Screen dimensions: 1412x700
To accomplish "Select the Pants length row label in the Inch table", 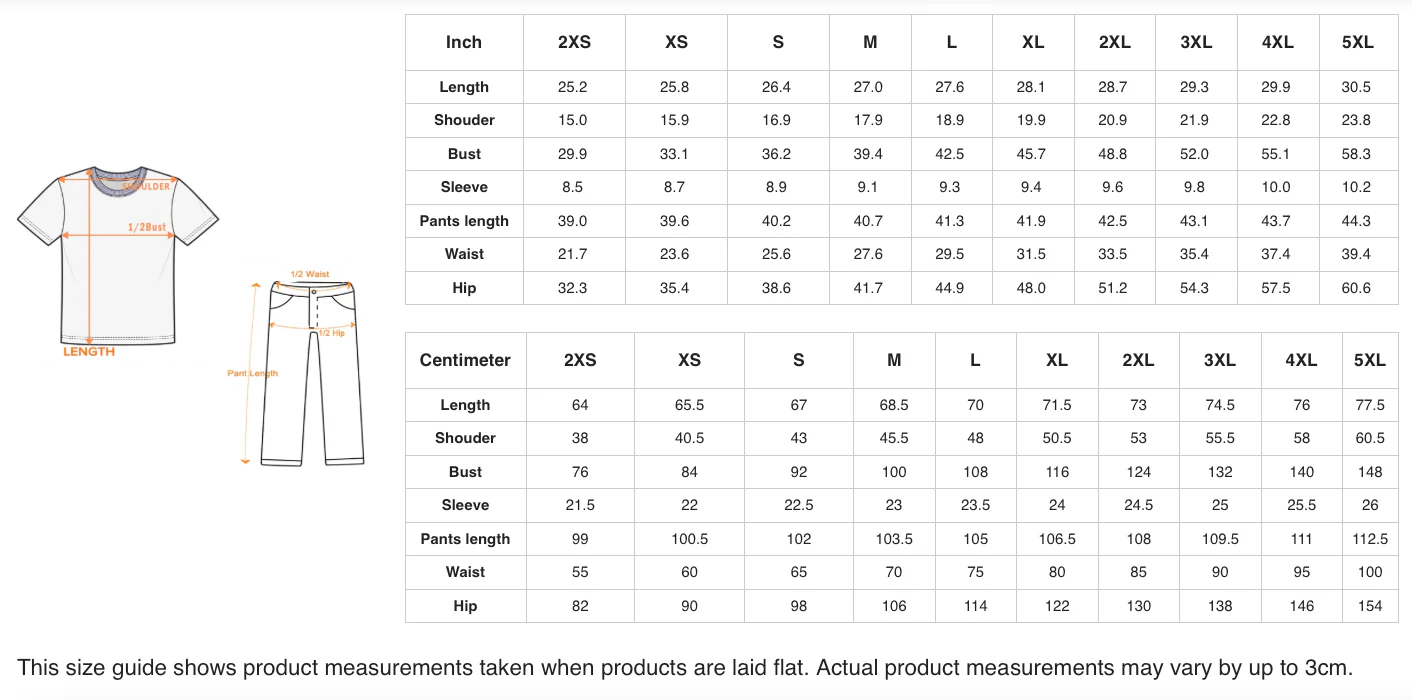I will 464,221.
